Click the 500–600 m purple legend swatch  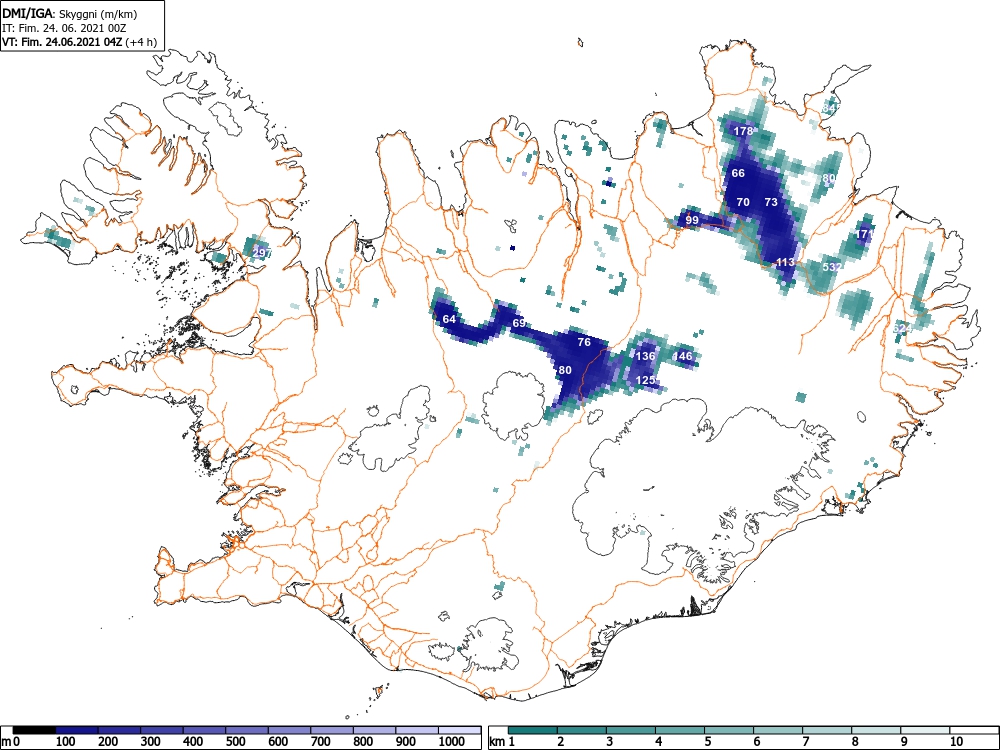click(x=247, y=730)
